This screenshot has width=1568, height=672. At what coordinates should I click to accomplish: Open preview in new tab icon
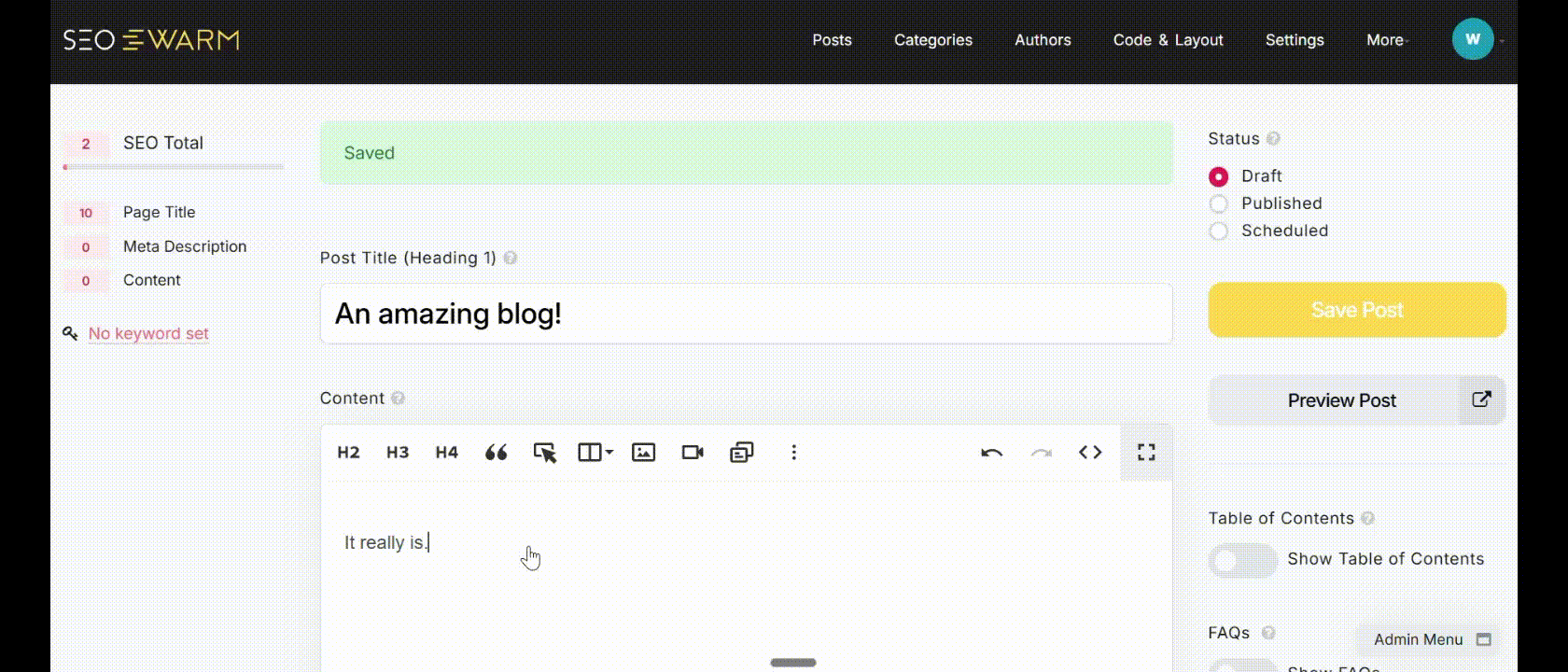[x=1481, y=399]
